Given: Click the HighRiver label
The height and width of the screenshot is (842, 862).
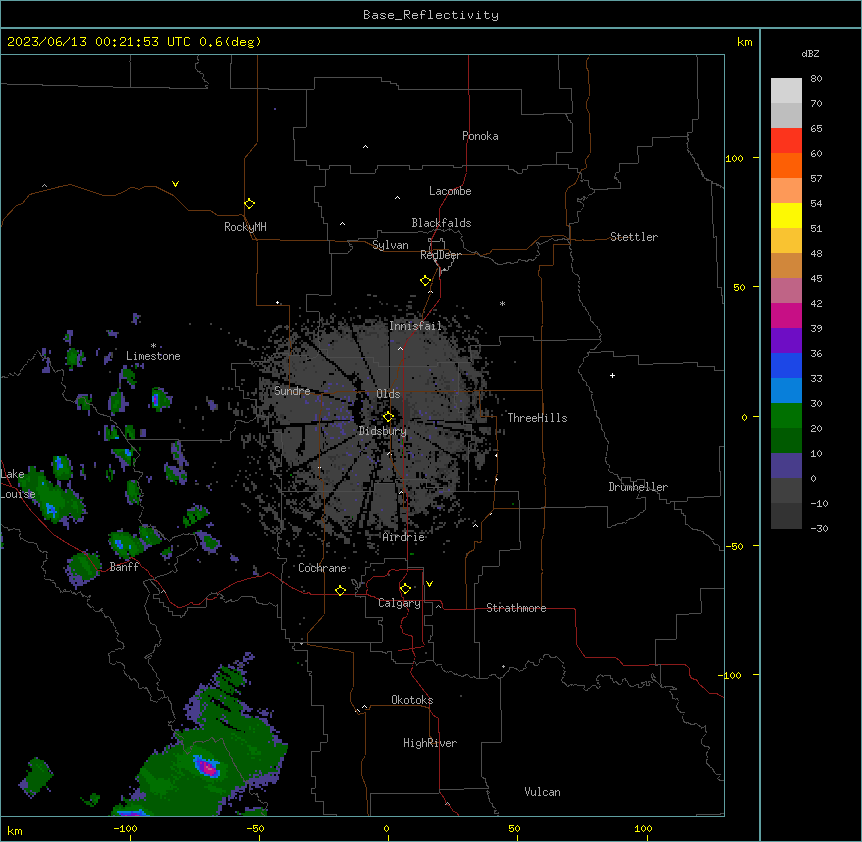Looking at the screenshot, I should [x=429, y=743].
